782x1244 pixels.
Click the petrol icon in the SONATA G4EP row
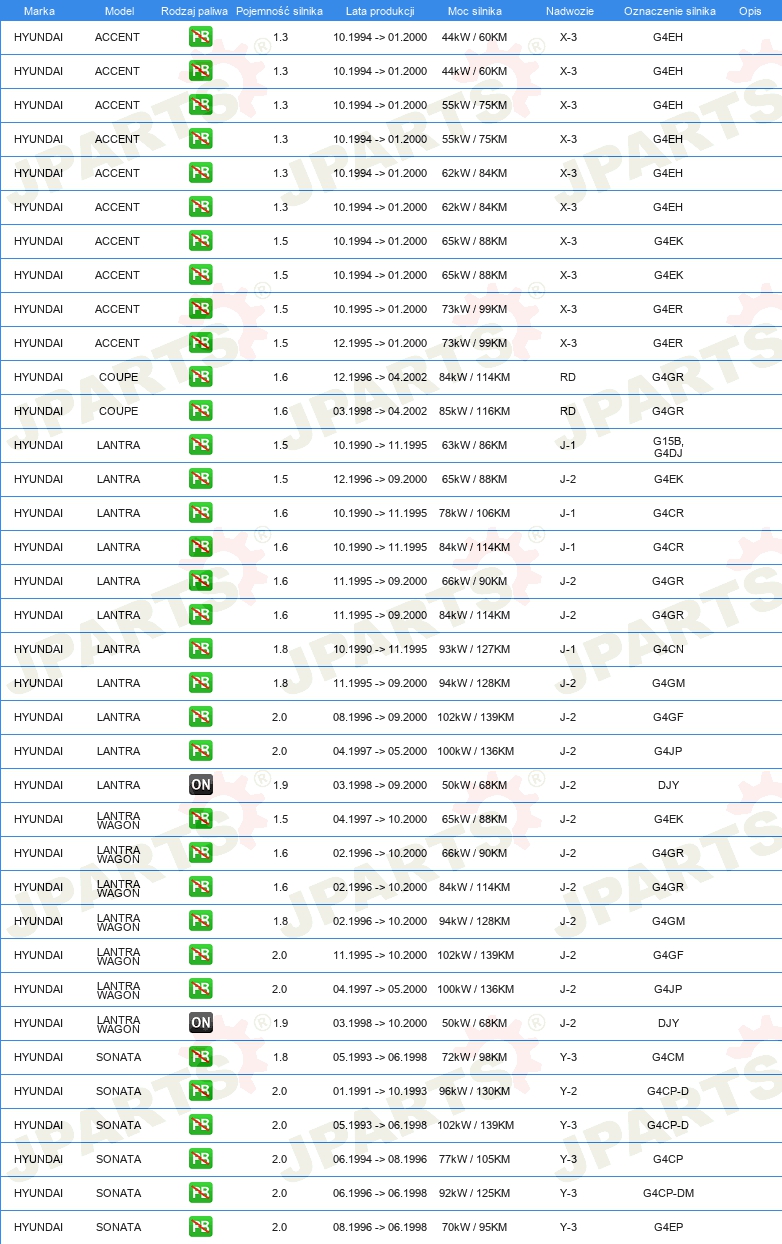point(201,1227)
